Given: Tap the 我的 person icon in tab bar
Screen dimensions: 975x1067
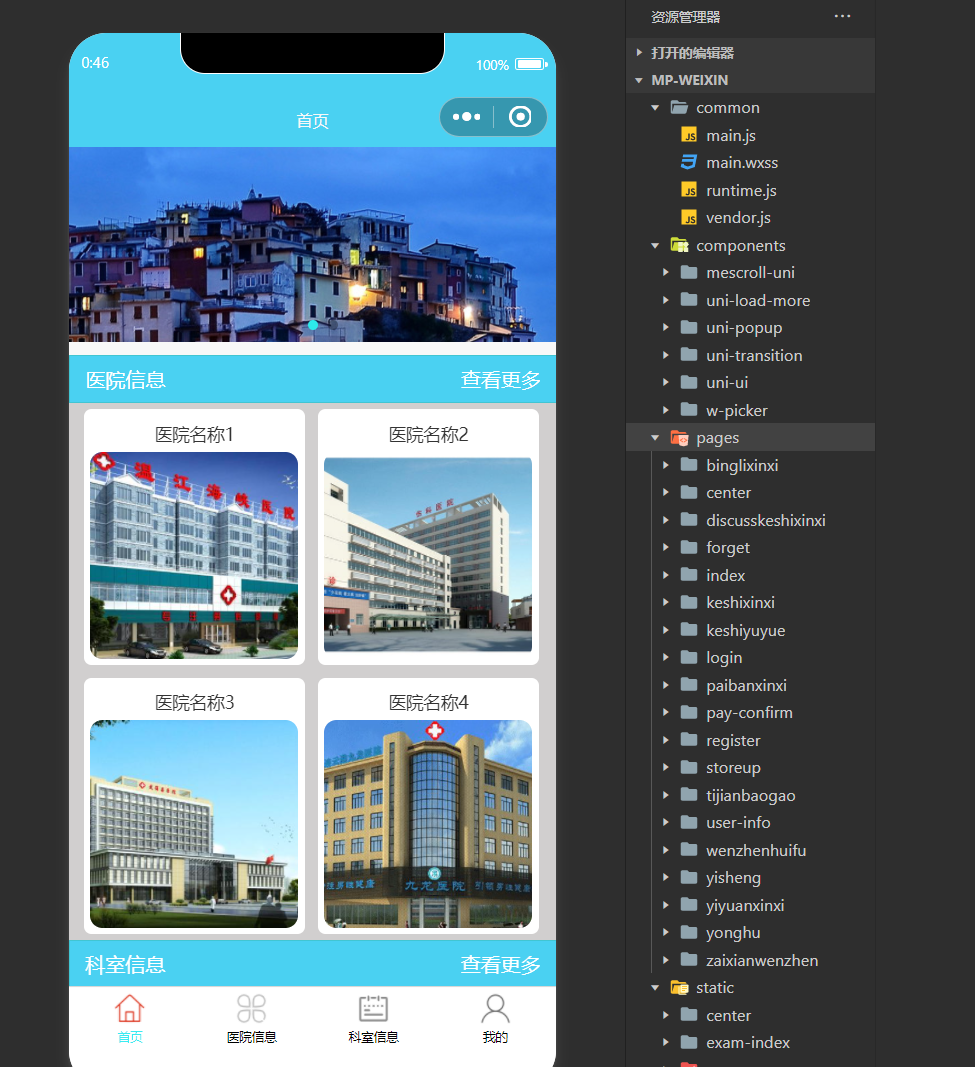Looking at the screenshot, I should (x=495, y=1009).
